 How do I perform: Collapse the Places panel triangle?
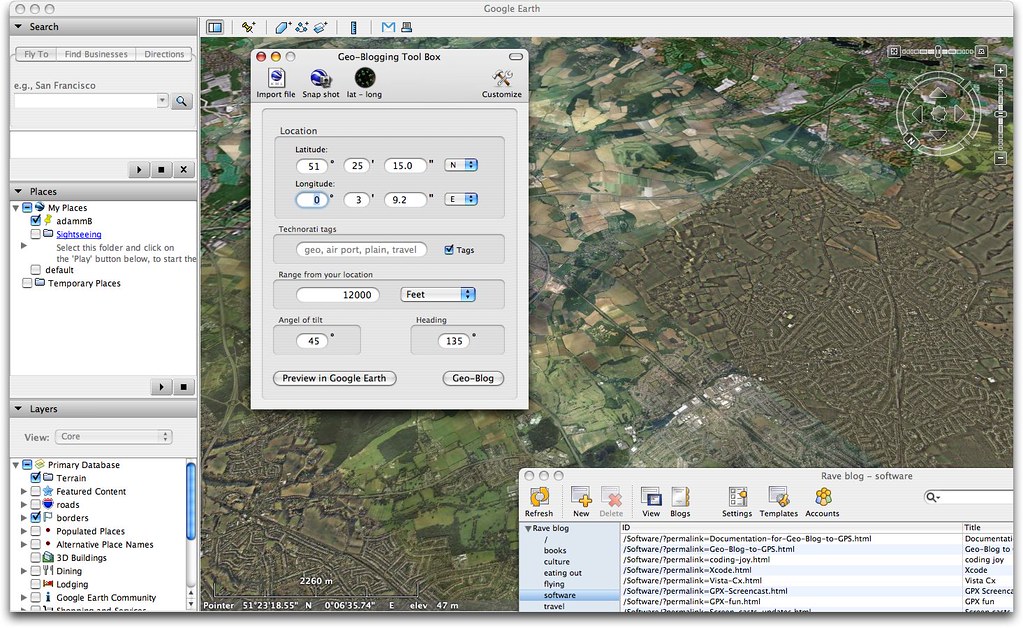(18, 191)
